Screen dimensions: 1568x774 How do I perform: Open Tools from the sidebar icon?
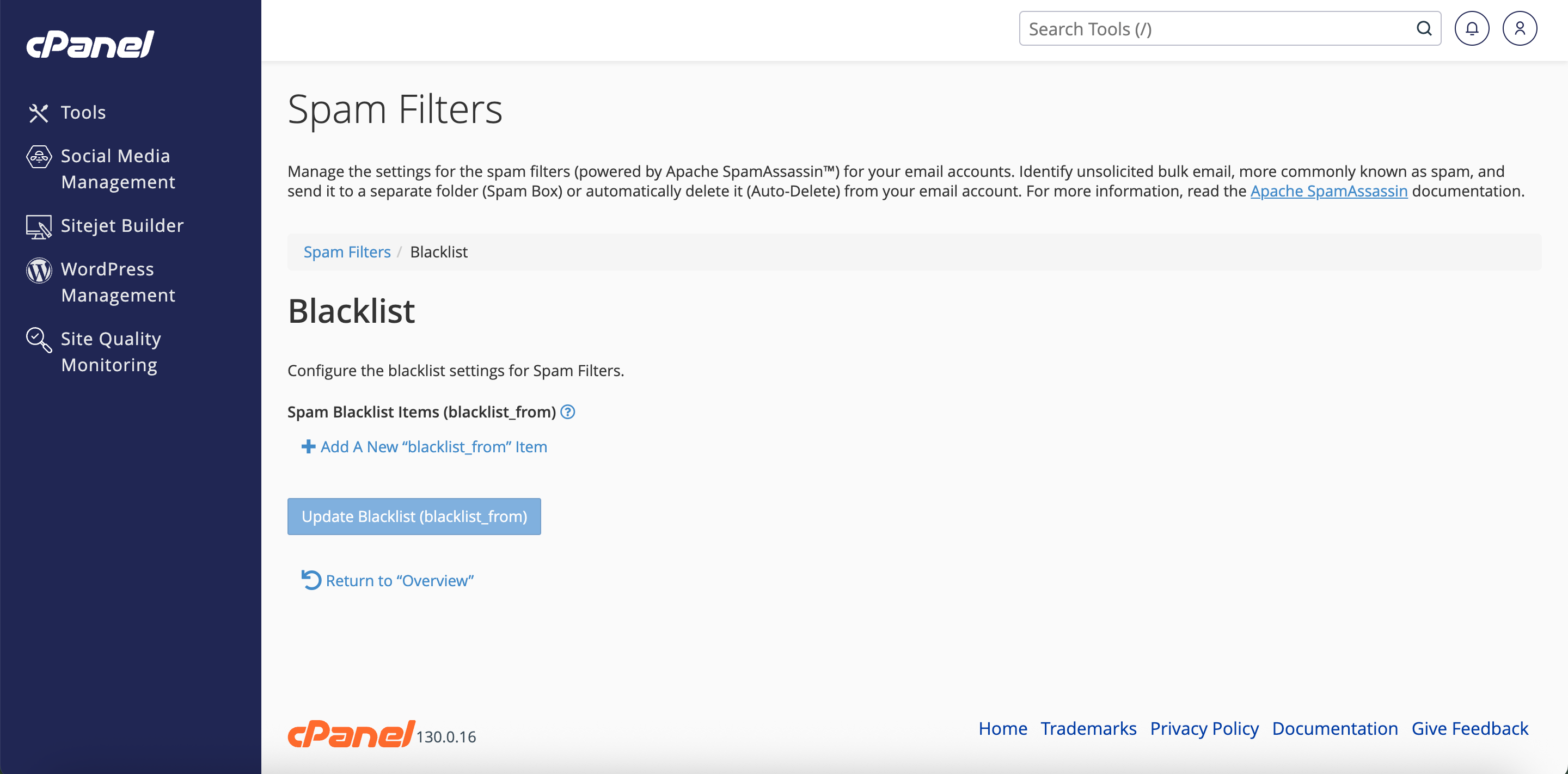38,113
